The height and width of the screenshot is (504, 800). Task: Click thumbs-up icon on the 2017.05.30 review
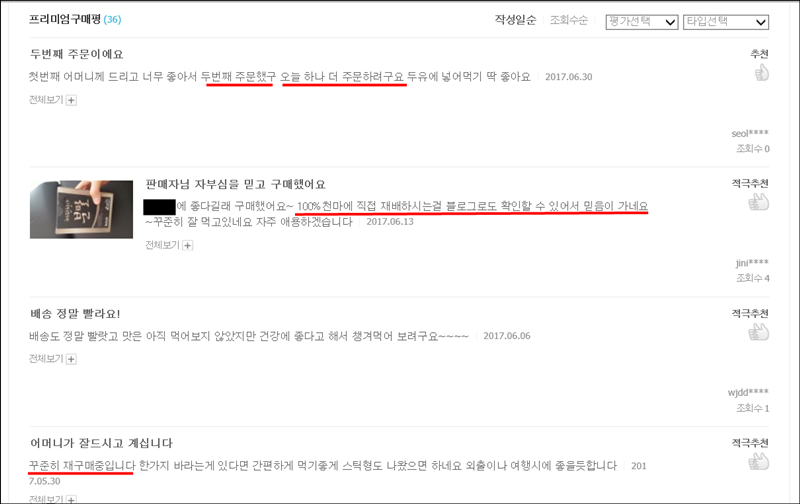coord(759,462)
